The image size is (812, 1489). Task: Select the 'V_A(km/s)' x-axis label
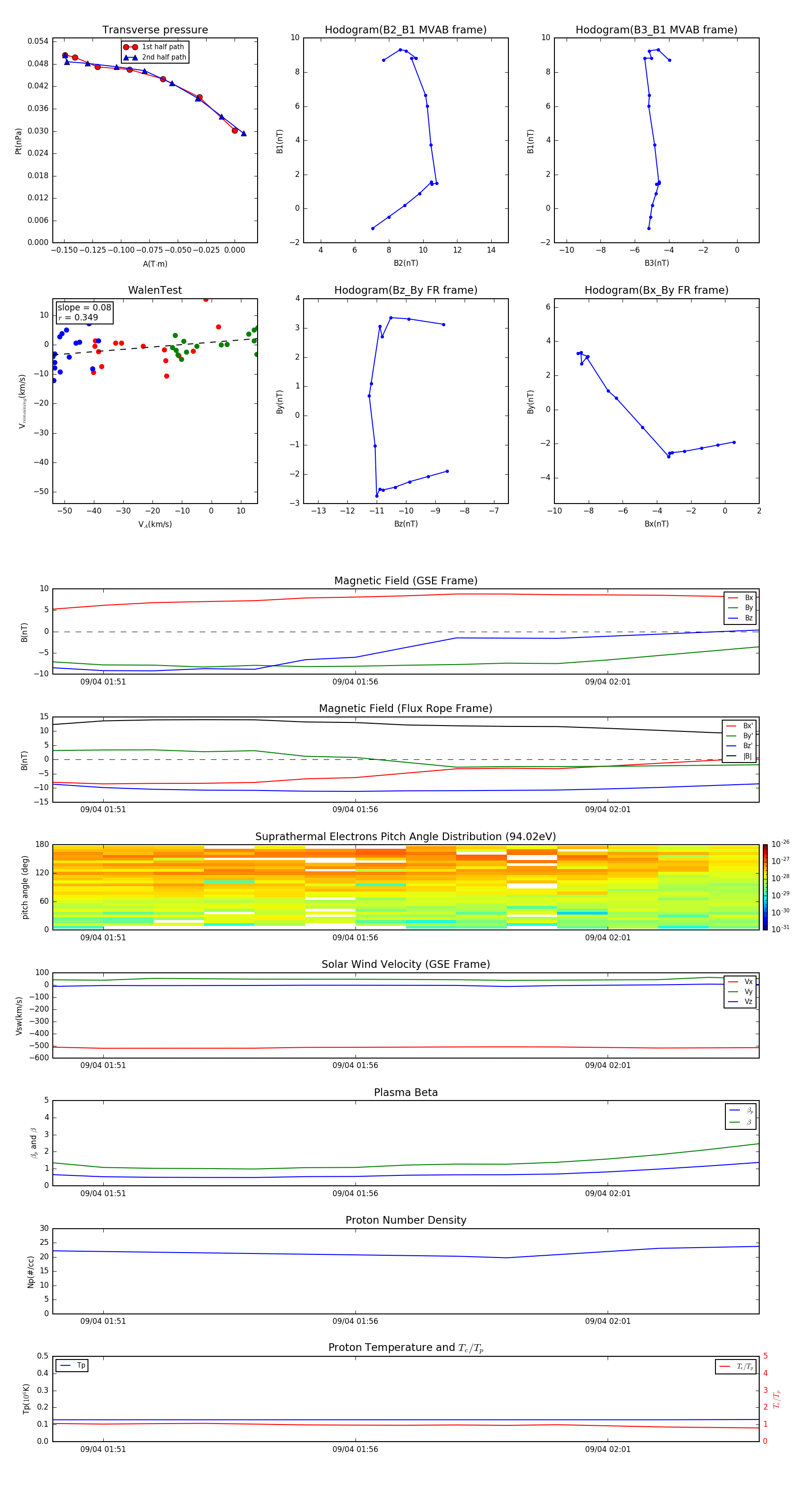click(x=155, y=524)
